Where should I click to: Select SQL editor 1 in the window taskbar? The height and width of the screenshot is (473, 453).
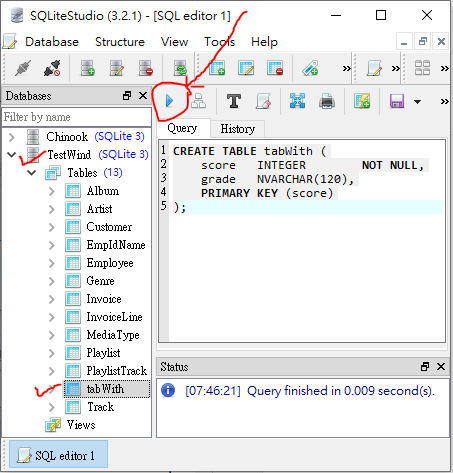58,455
